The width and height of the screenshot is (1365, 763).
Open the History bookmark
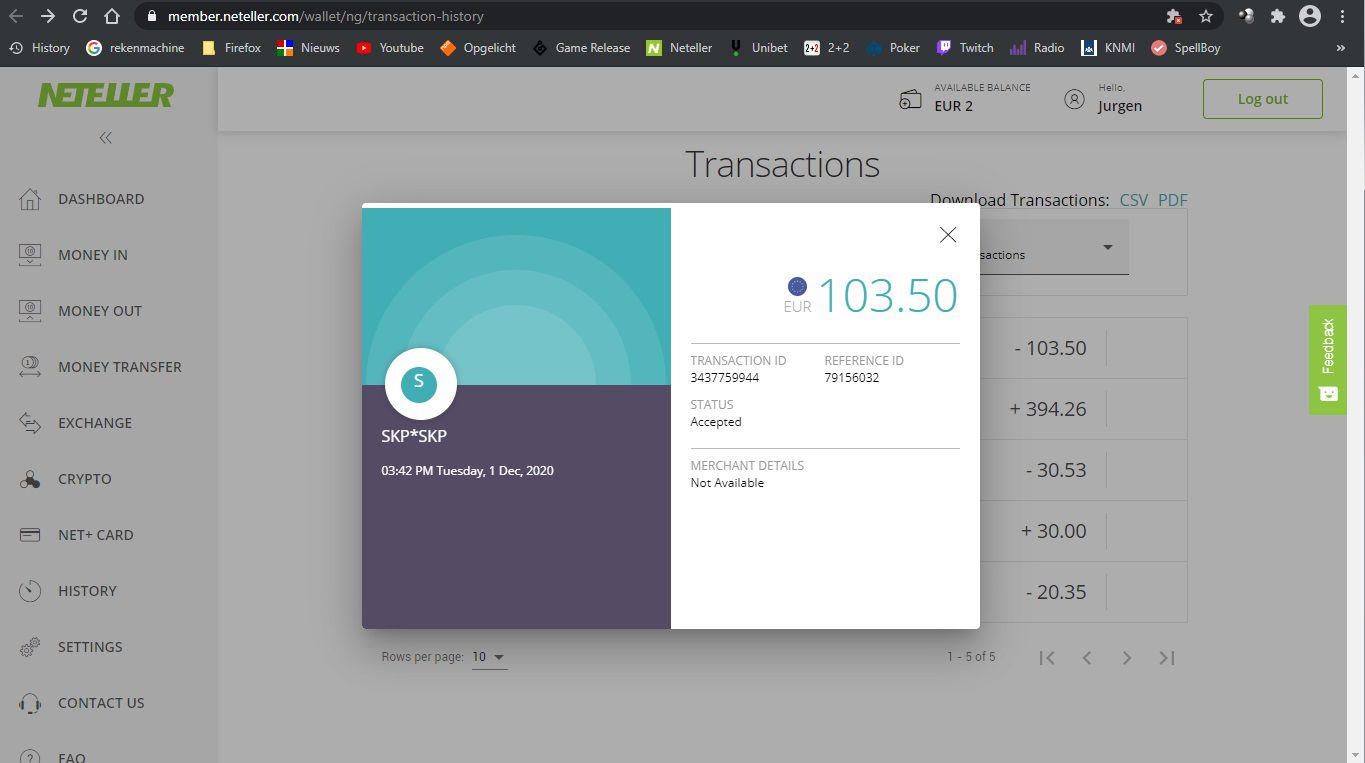(40, 48)
